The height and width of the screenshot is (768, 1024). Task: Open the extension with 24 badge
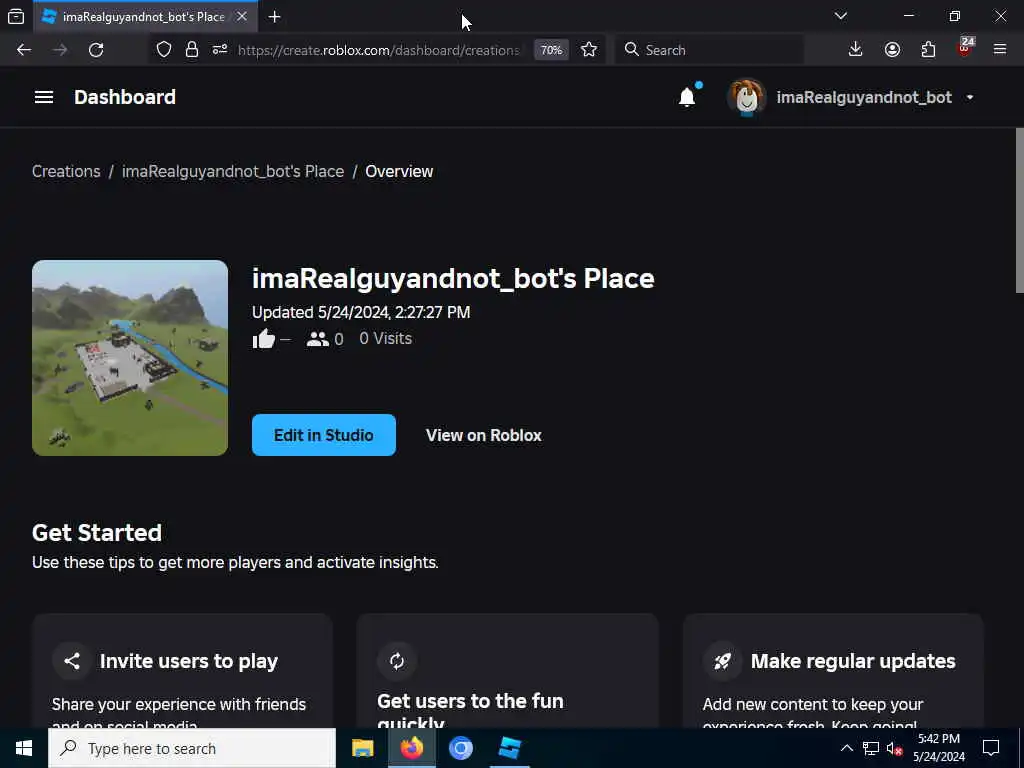click(x=965, y=48)
